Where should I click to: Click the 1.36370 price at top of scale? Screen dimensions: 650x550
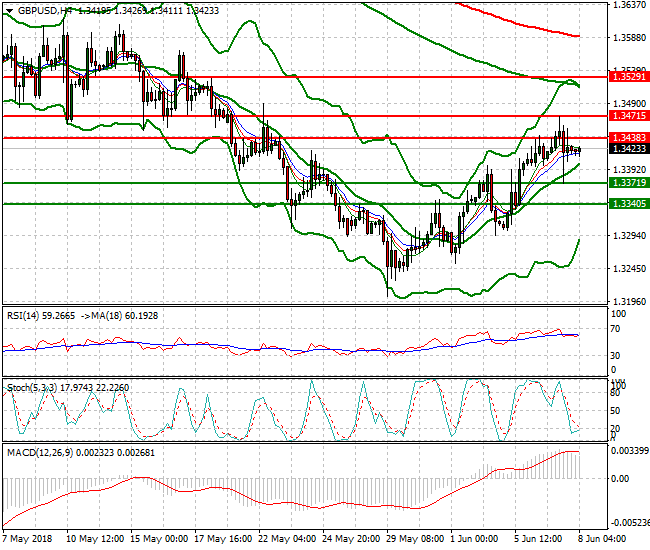pyautogui.click(x=627, y=6)
